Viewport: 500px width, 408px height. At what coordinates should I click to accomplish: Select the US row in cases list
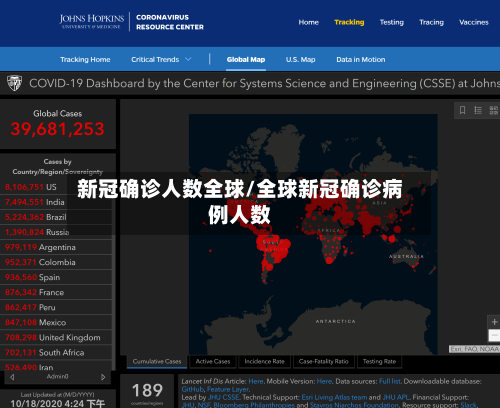click(x=56, y=187)
